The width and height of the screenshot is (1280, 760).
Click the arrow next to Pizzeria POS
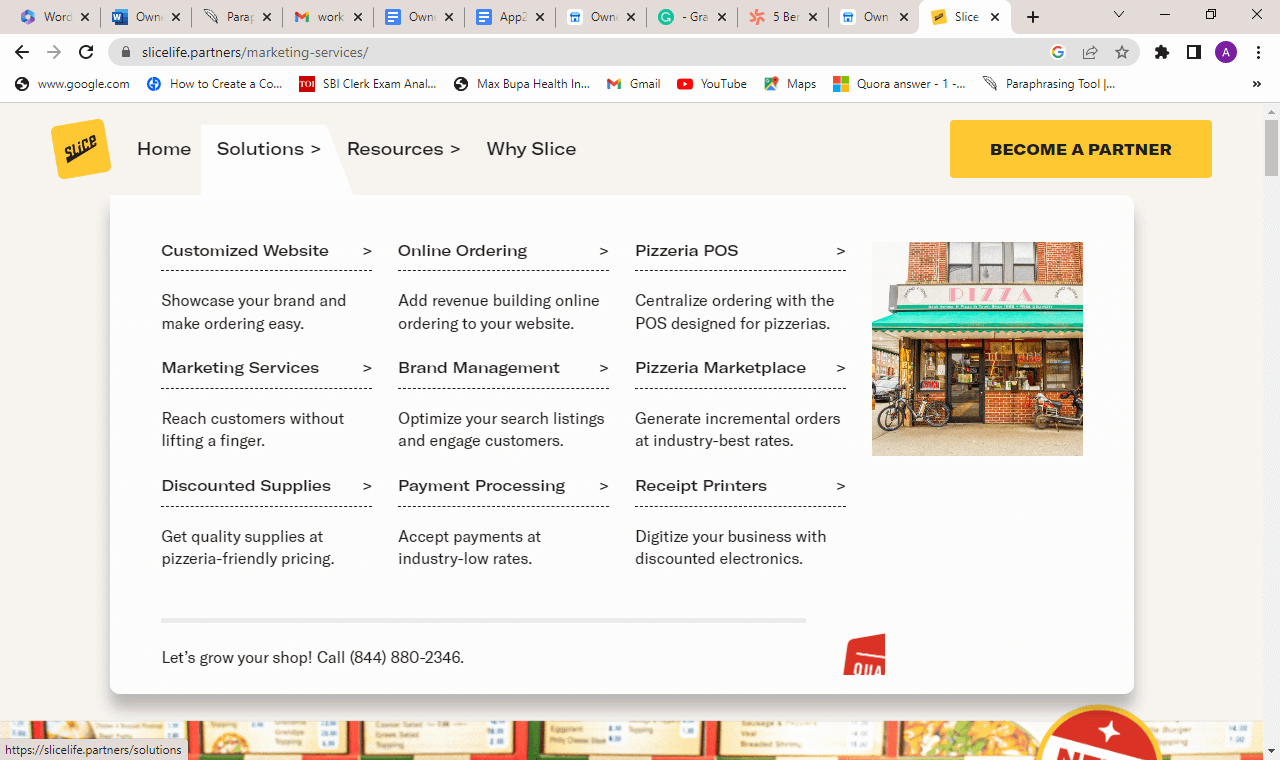(x=841, y=251)
